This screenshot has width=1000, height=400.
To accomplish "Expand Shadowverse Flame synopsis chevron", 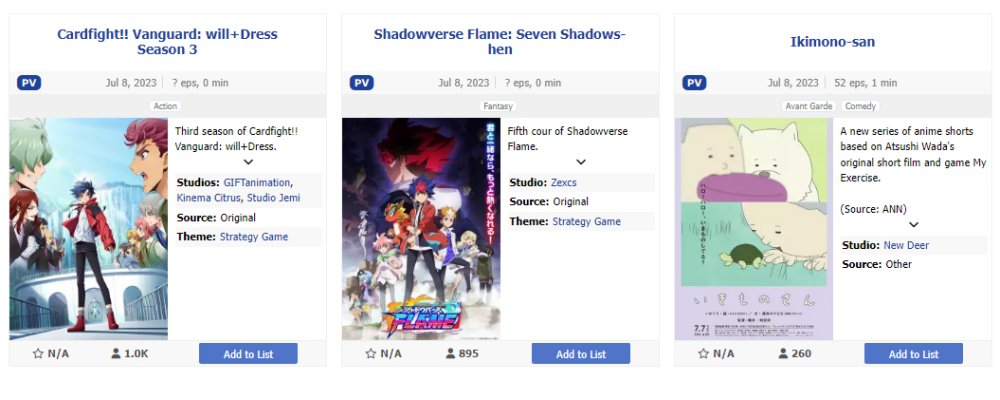I will (x=581, y=162).
